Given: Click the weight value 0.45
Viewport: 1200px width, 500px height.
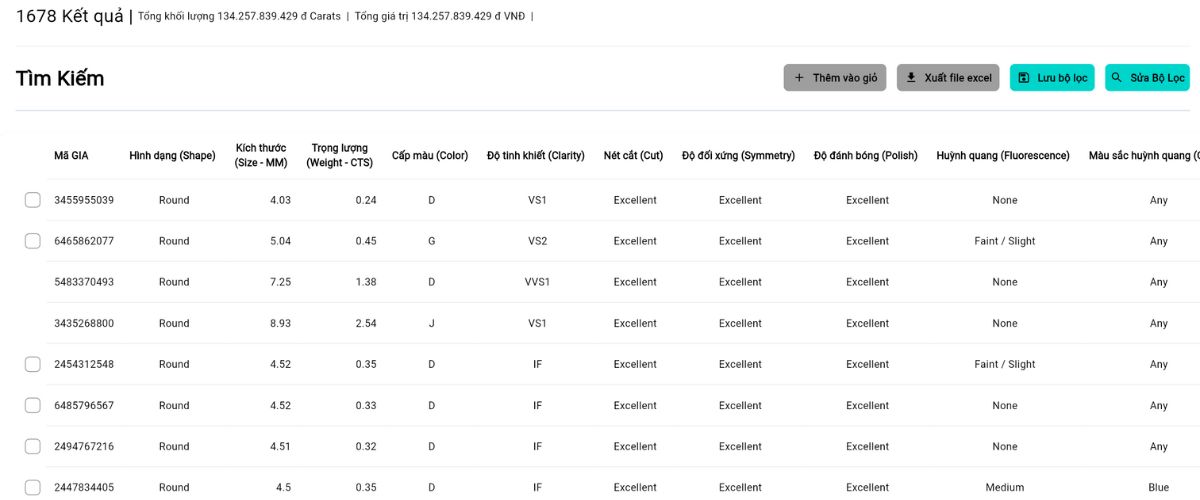Looking at the screenshot, I should pos(366,241).
